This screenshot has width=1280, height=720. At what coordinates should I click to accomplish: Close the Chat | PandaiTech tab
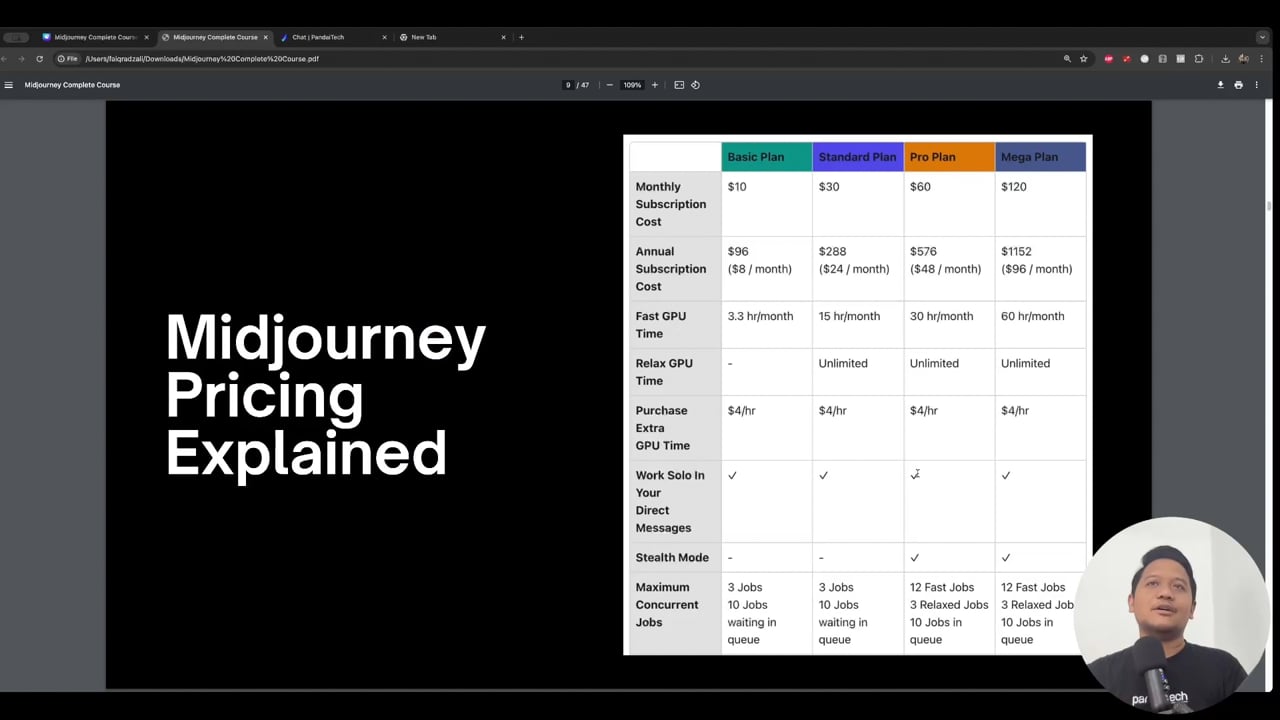384,37
